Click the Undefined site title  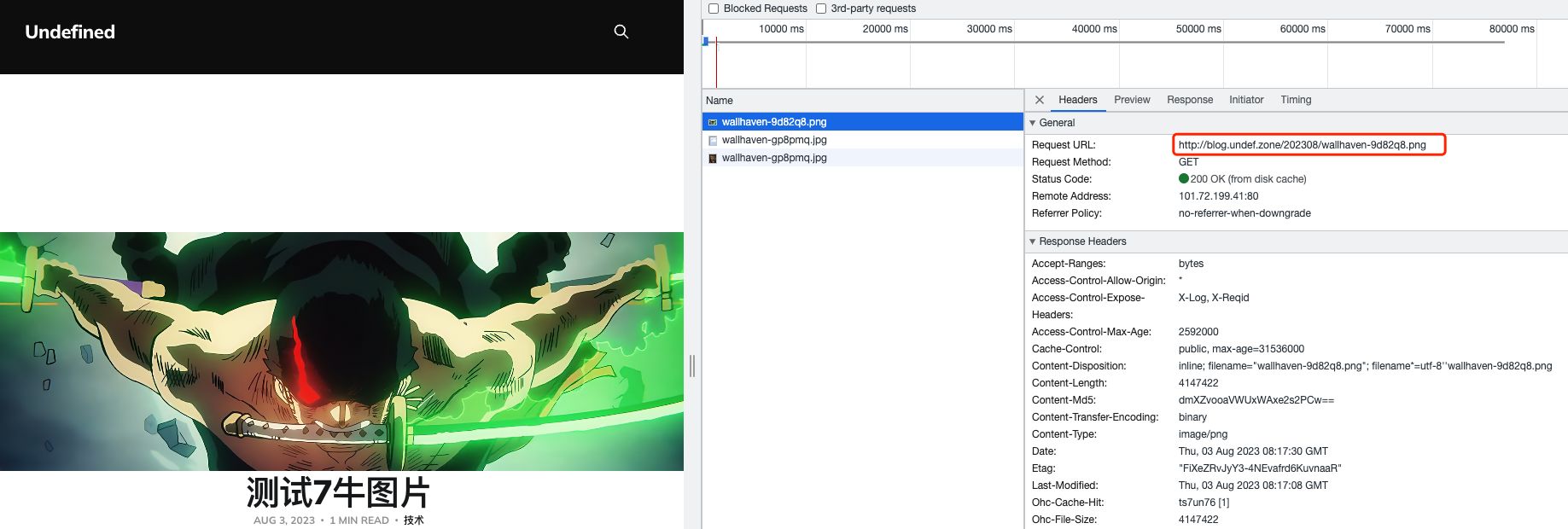tap(70, 32)
